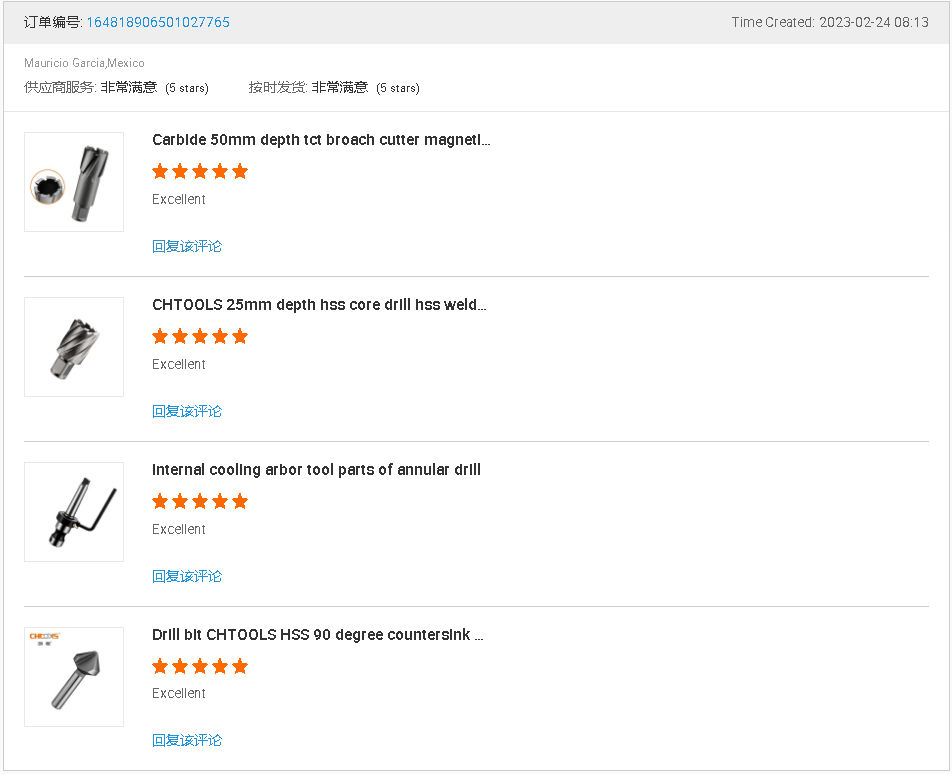Click 回复该评论 under the countersink drill bit

point(187,740)
